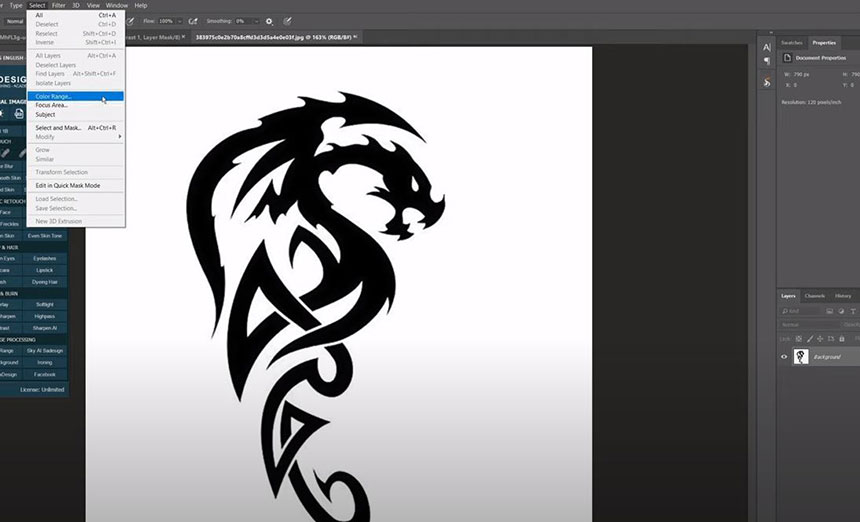Viewport: 860px width, 522px height.
Task: Click the airbrush icon next to Flow
Action: [x=192, y=20]
